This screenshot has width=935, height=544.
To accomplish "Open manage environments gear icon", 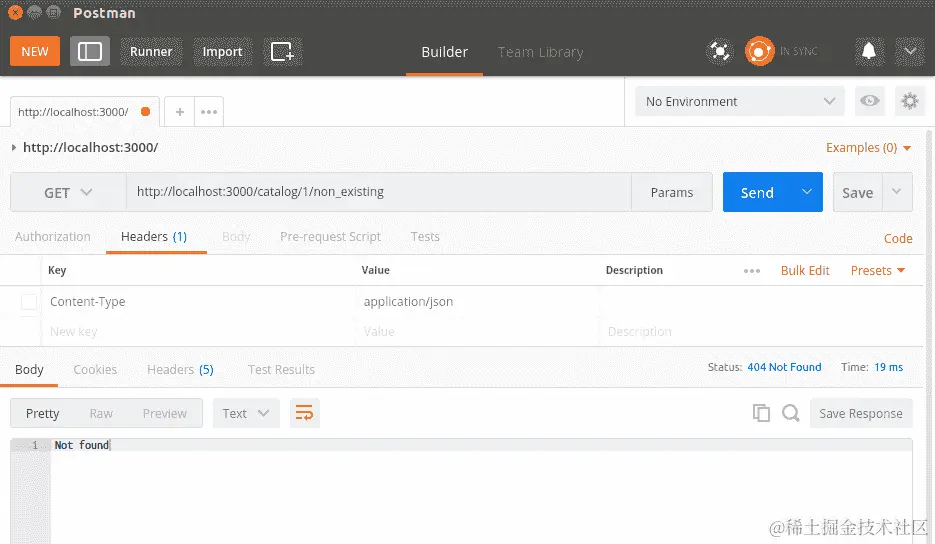I will 909,101.
